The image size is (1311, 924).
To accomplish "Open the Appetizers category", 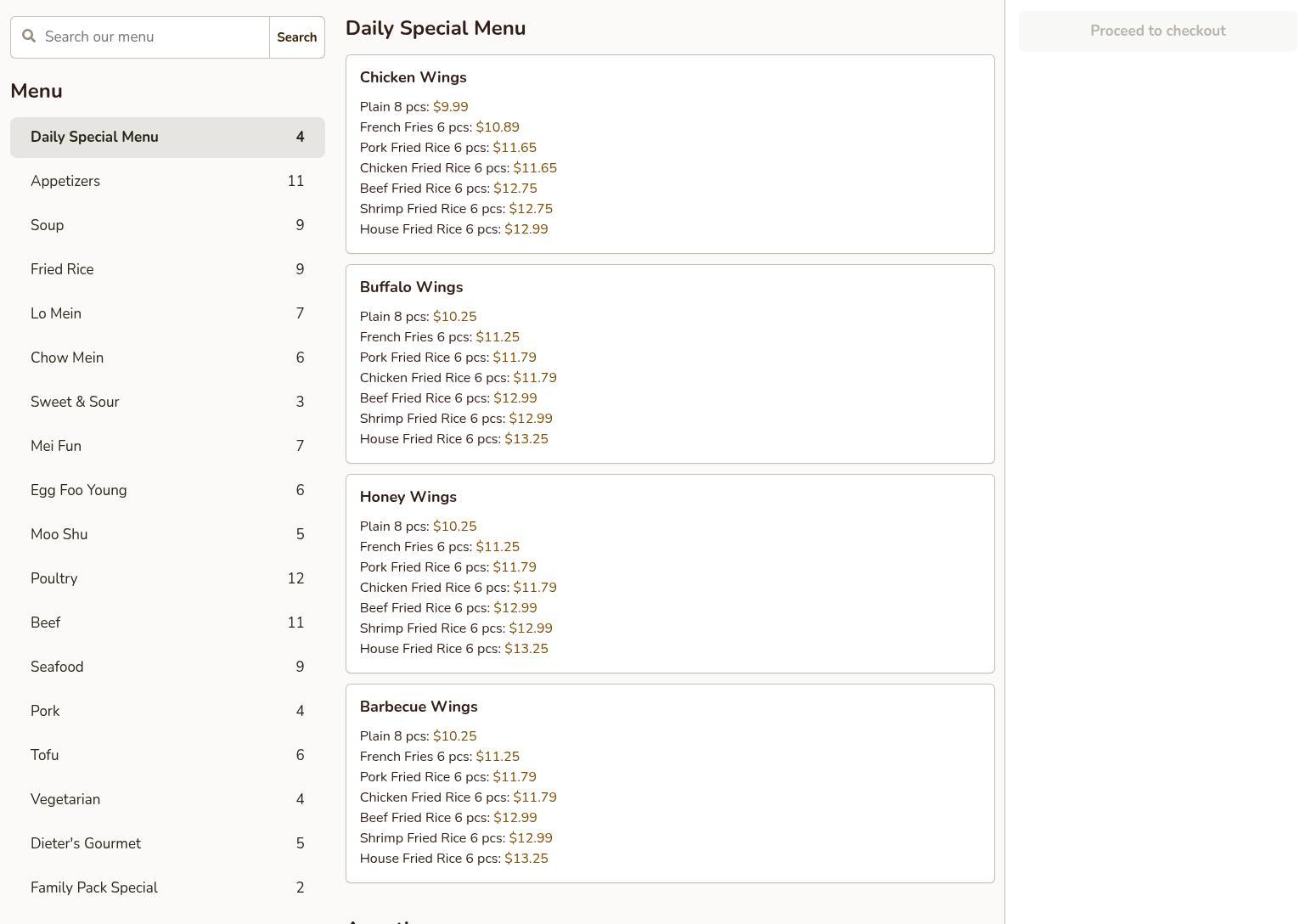I will point(167,182).
